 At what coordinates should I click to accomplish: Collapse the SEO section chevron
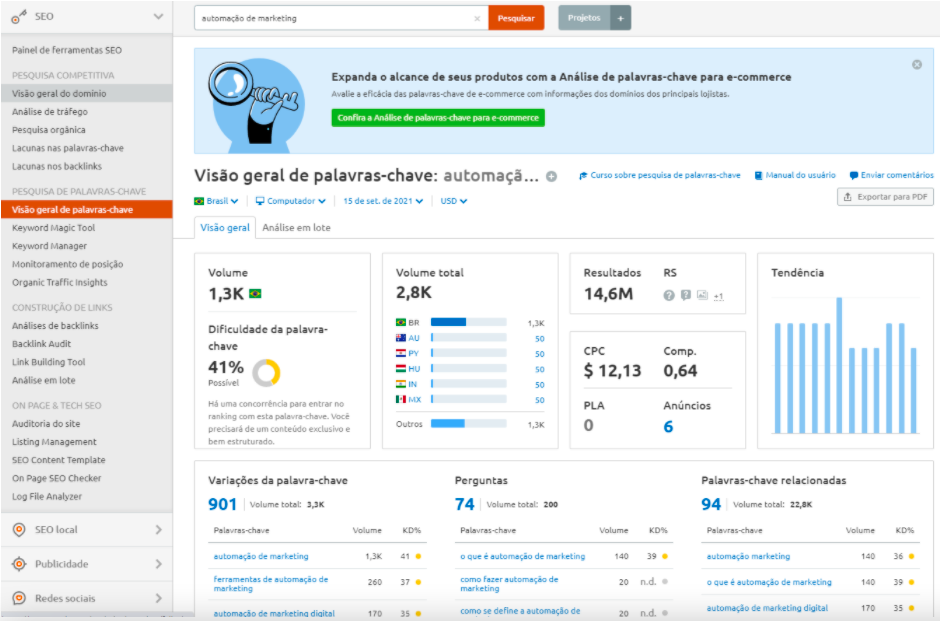pos(158,17)
